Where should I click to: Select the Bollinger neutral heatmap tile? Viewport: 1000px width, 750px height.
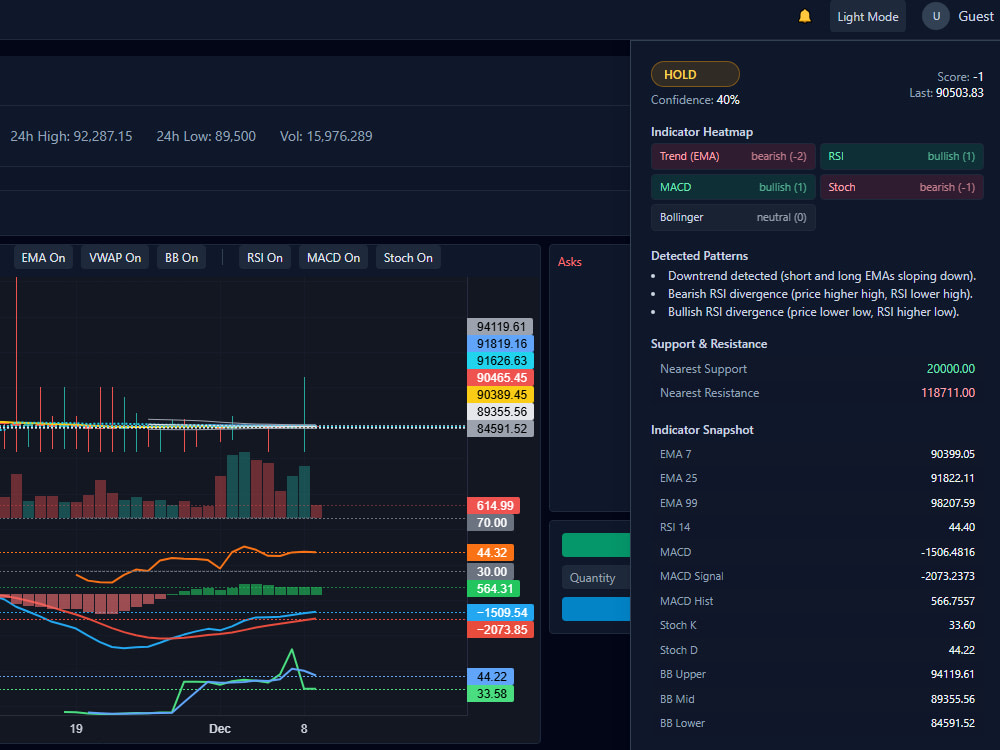coord(733,217)
